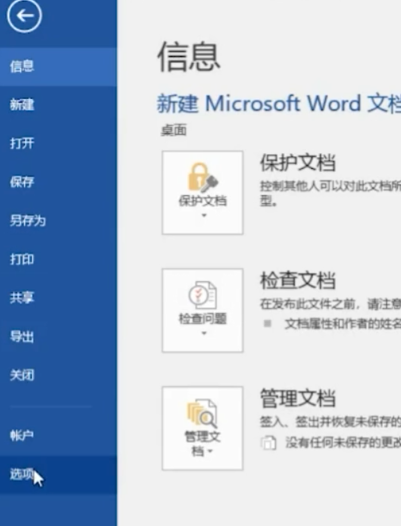Click the 桌面 location text

coord(173,130)
